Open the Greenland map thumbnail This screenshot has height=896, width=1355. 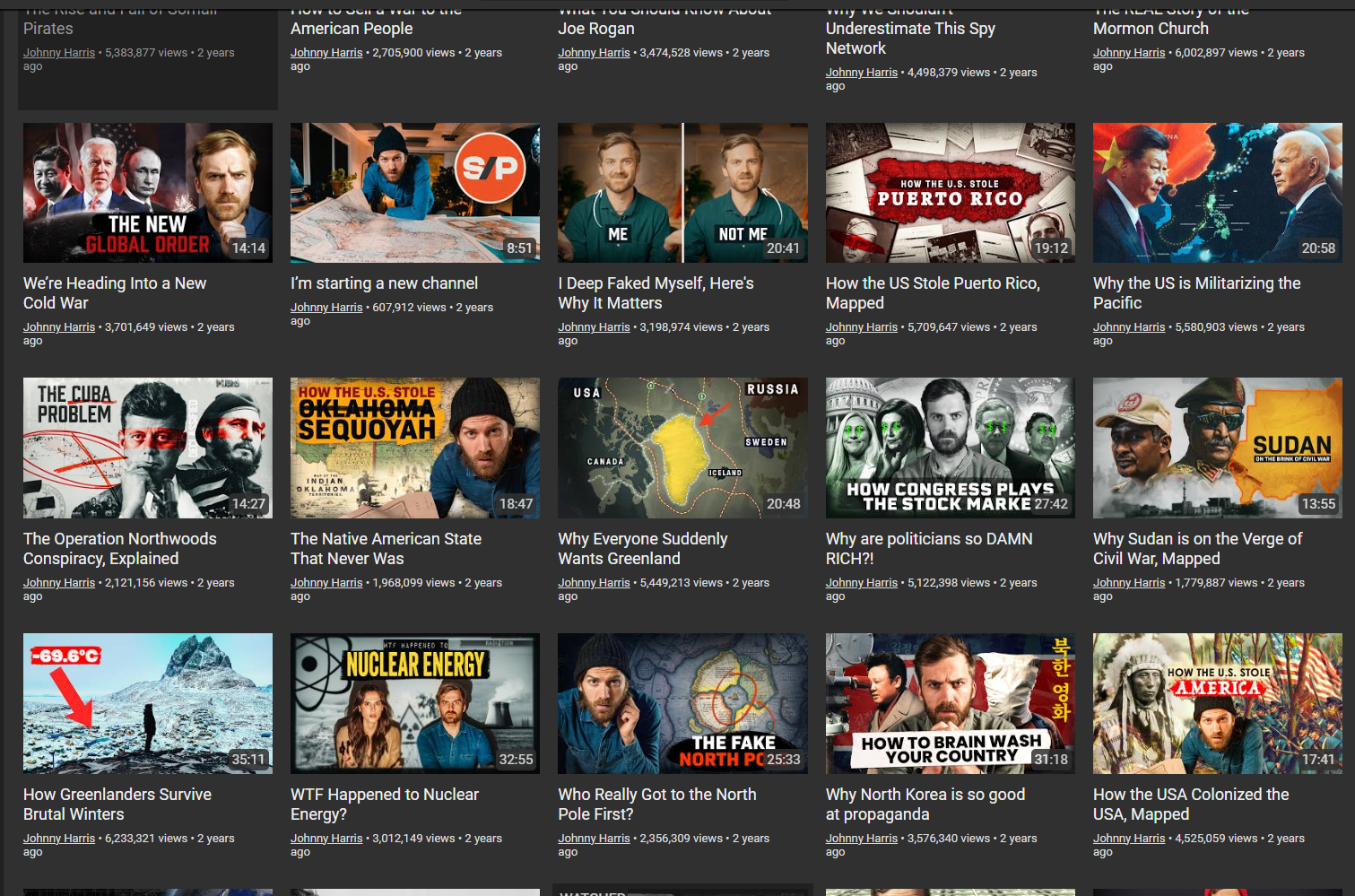coord(682,448)
